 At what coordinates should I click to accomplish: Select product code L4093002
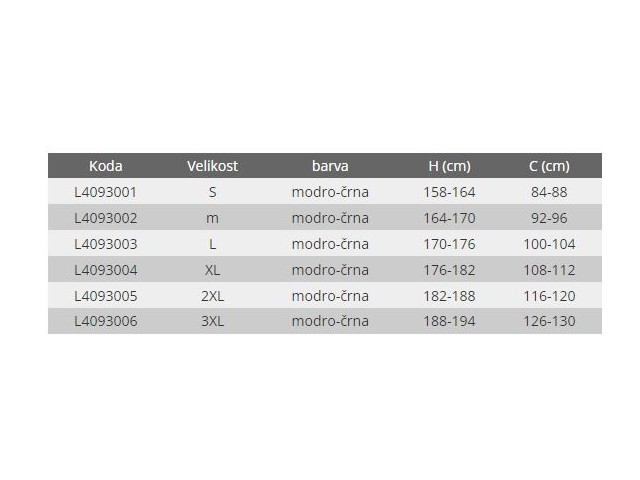[x=105, y=218]
